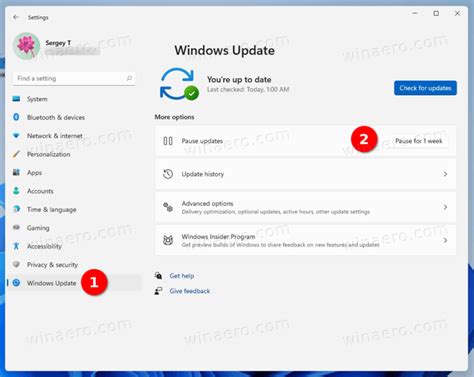Click the "You're up to date" text
This screenshot has height=377, width=474.
click(239, 79)
